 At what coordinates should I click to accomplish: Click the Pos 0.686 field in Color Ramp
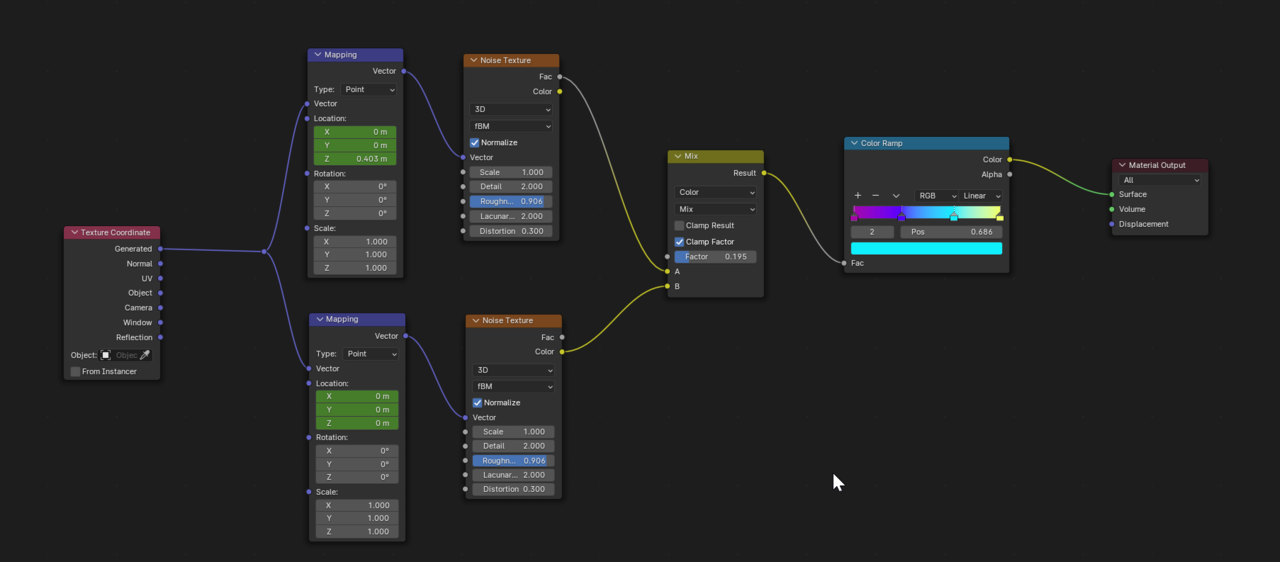pyautogui.click(x=951, y=232)
